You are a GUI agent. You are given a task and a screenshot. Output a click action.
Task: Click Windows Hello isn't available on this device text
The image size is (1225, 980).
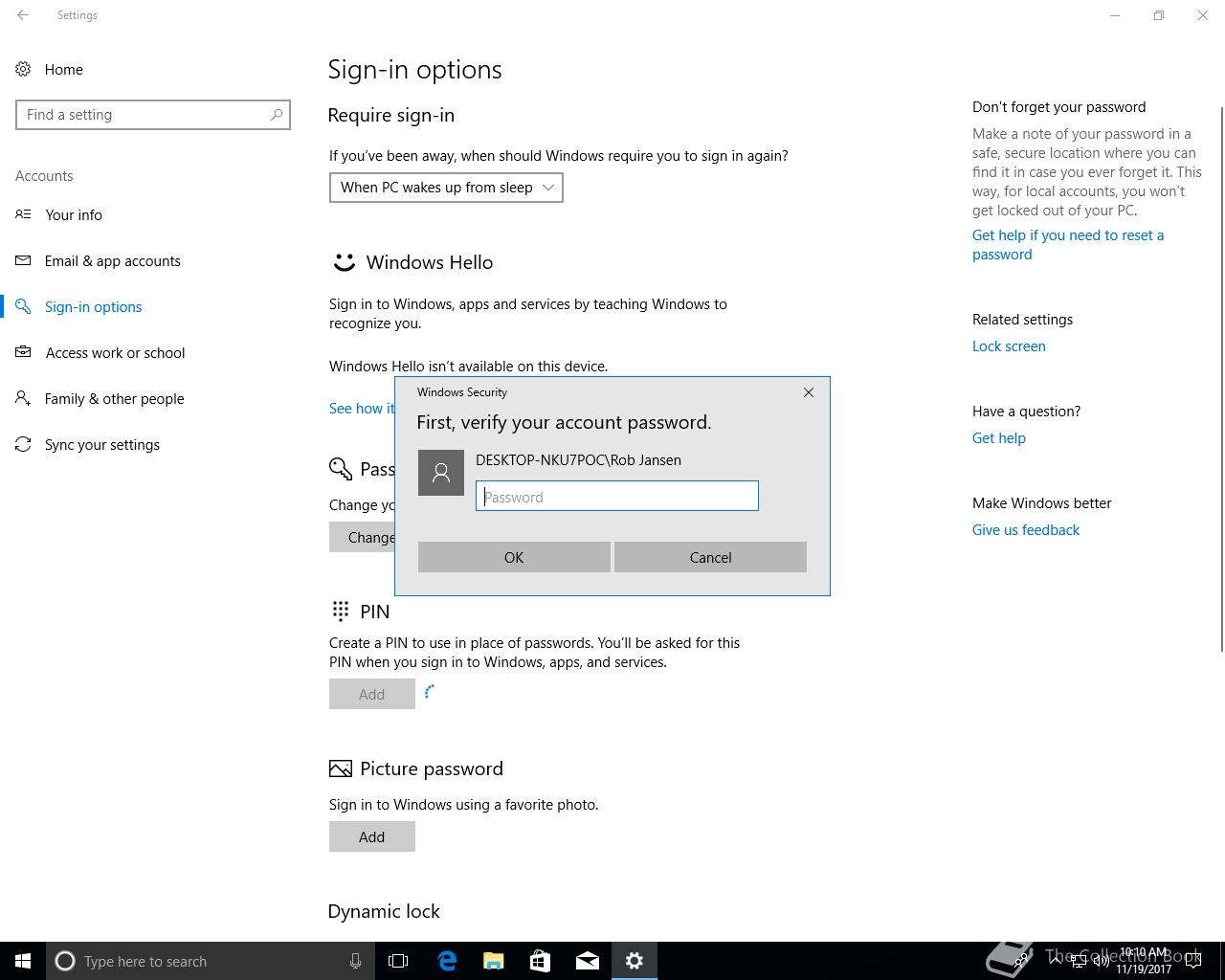tap(468, 366)
